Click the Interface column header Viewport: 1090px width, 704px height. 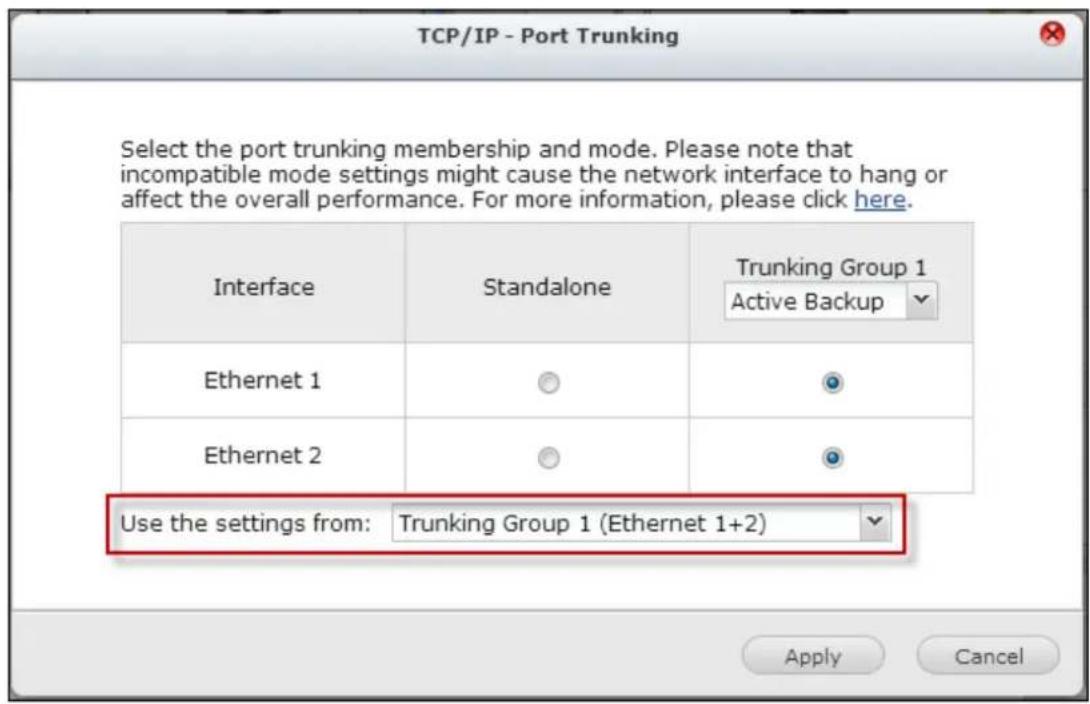point(264,288)
